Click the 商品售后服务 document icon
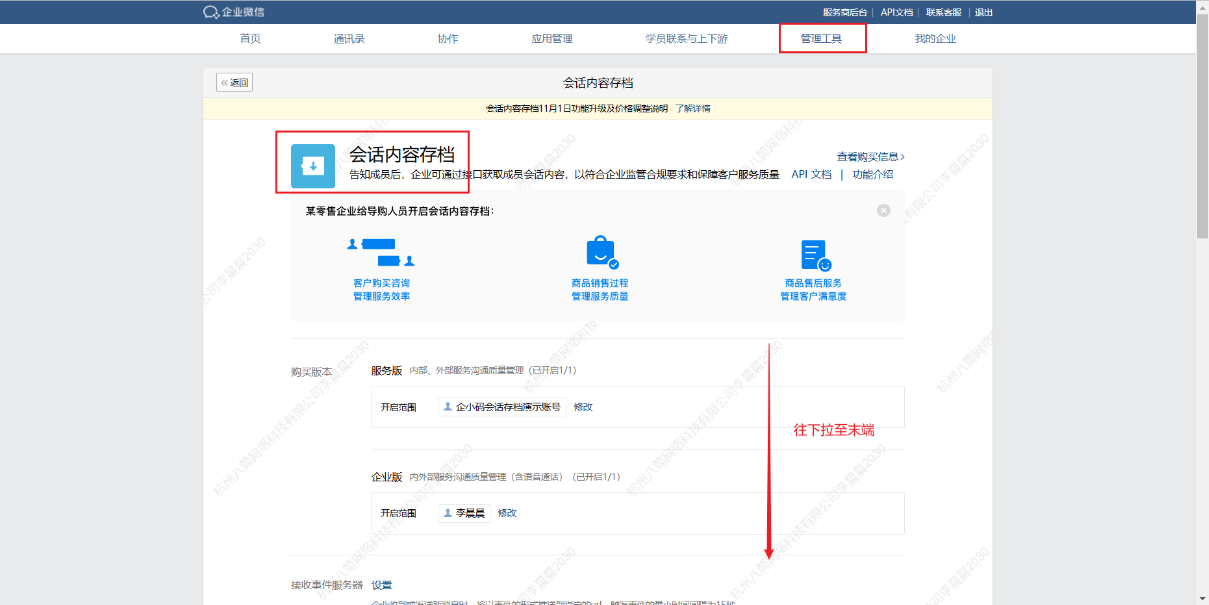 pyautogui.click(x=815, y=255)
